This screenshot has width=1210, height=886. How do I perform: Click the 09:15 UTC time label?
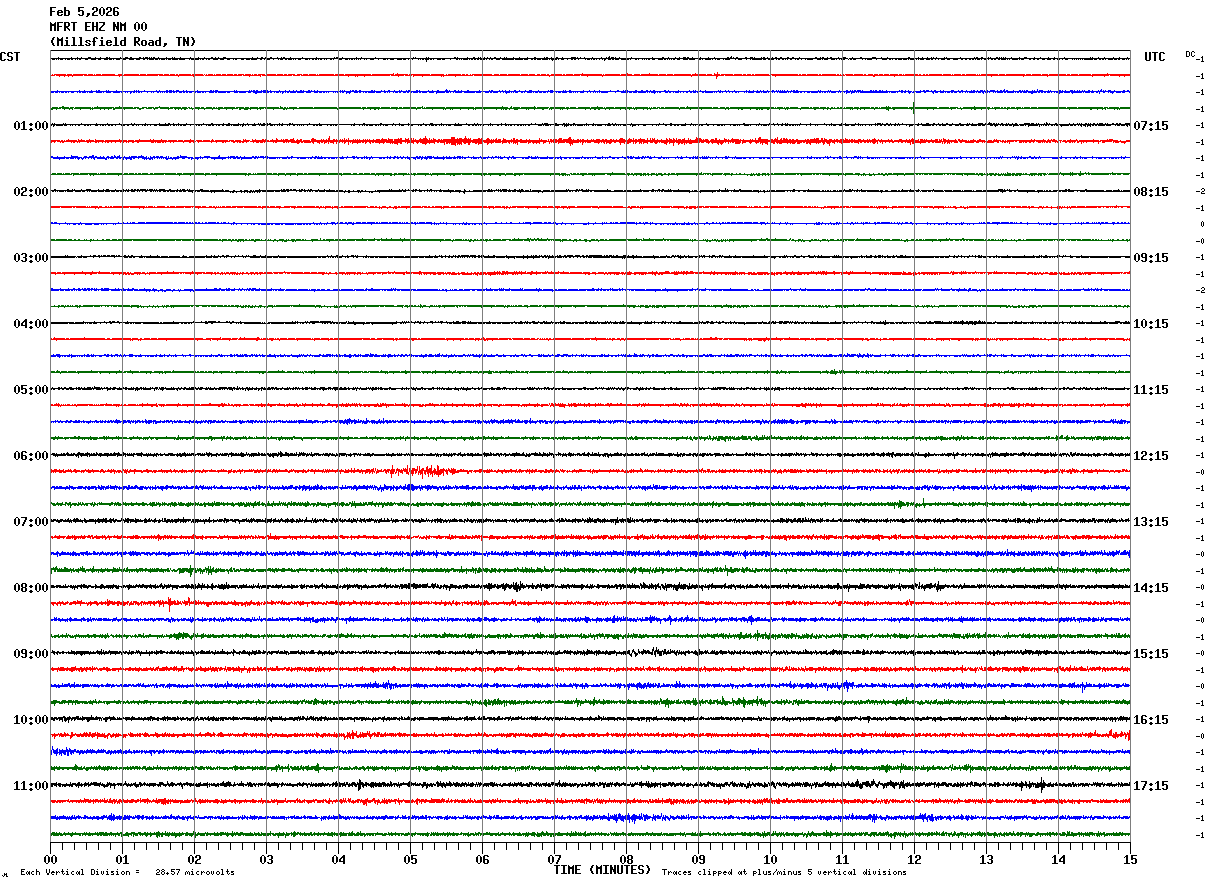[1151, 258]
